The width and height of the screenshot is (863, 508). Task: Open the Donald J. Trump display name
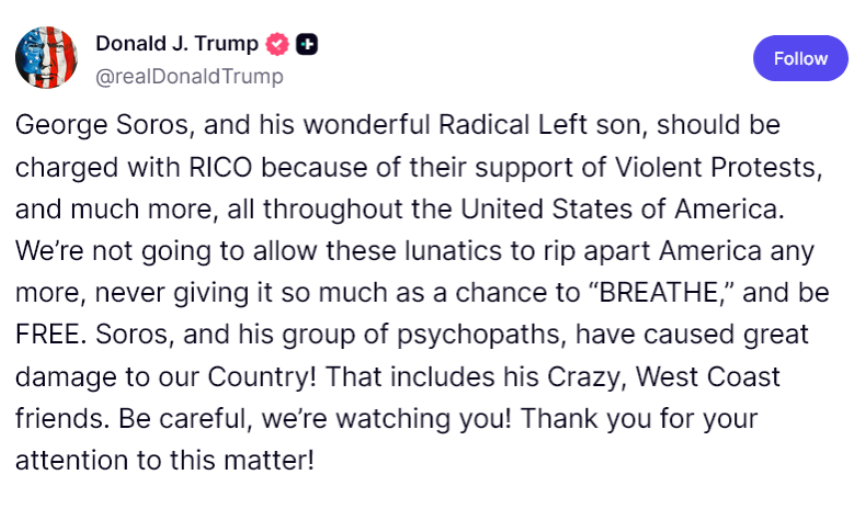pyautogui.click(x=177, y=44)
